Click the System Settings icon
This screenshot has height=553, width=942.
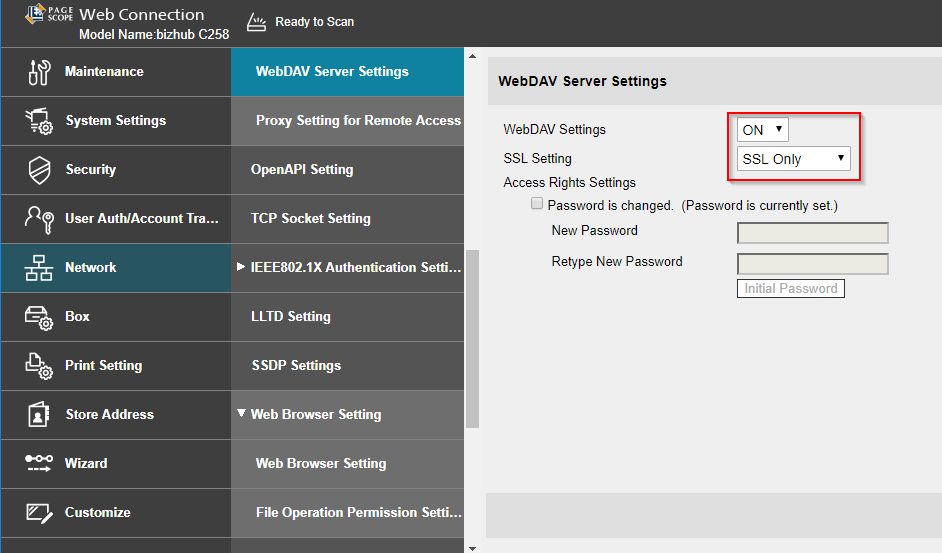click(x=39, y=121)
